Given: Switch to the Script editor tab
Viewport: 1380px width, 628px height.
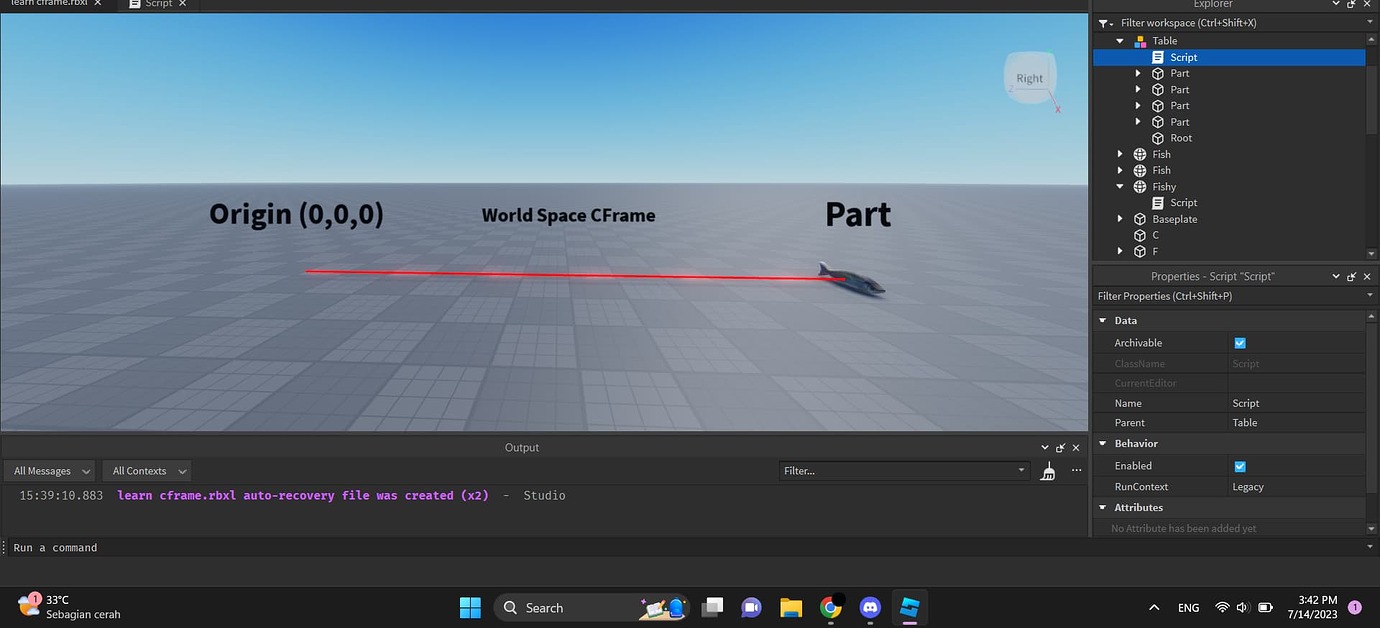Looking at the screenshot, I should coord(156,4).
